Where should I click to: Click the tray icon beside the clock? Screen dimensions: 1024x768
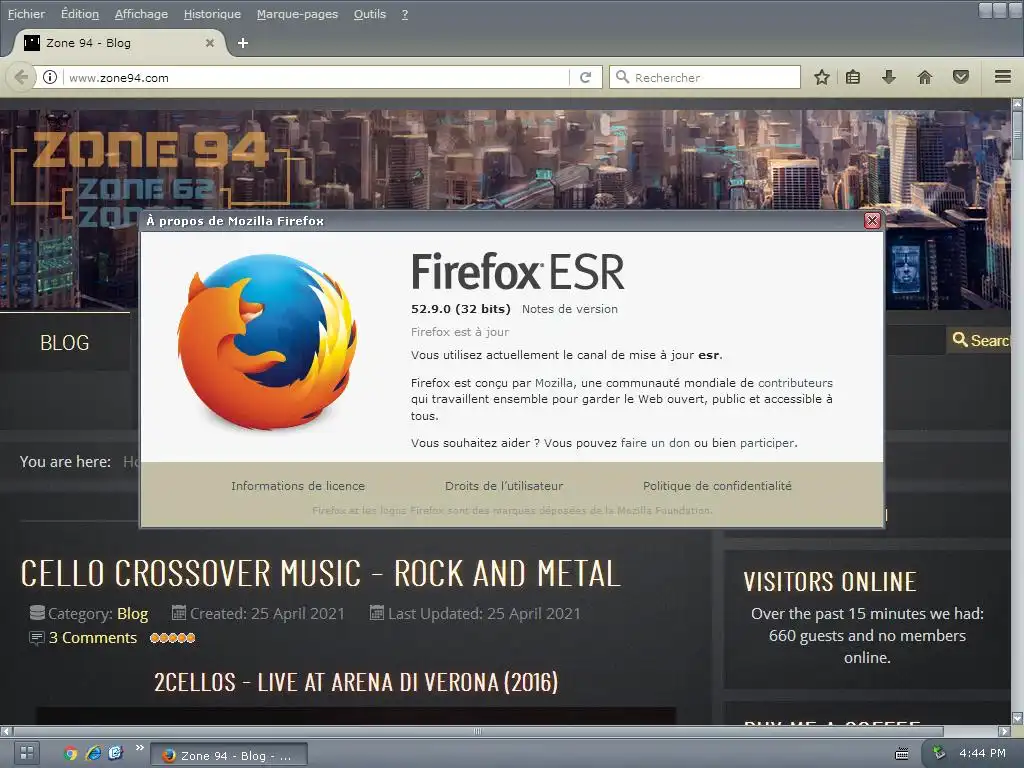(x=939, y=753)
